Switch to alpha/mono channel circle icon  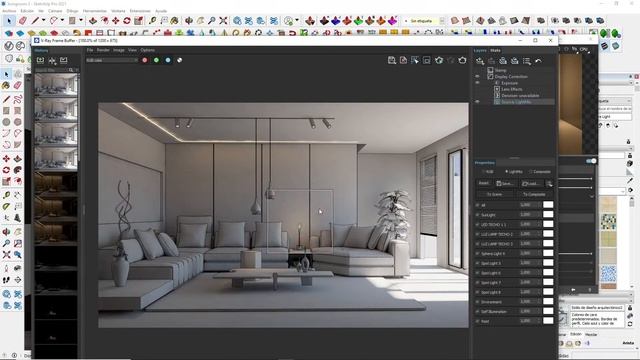click(x=179, y=60)
